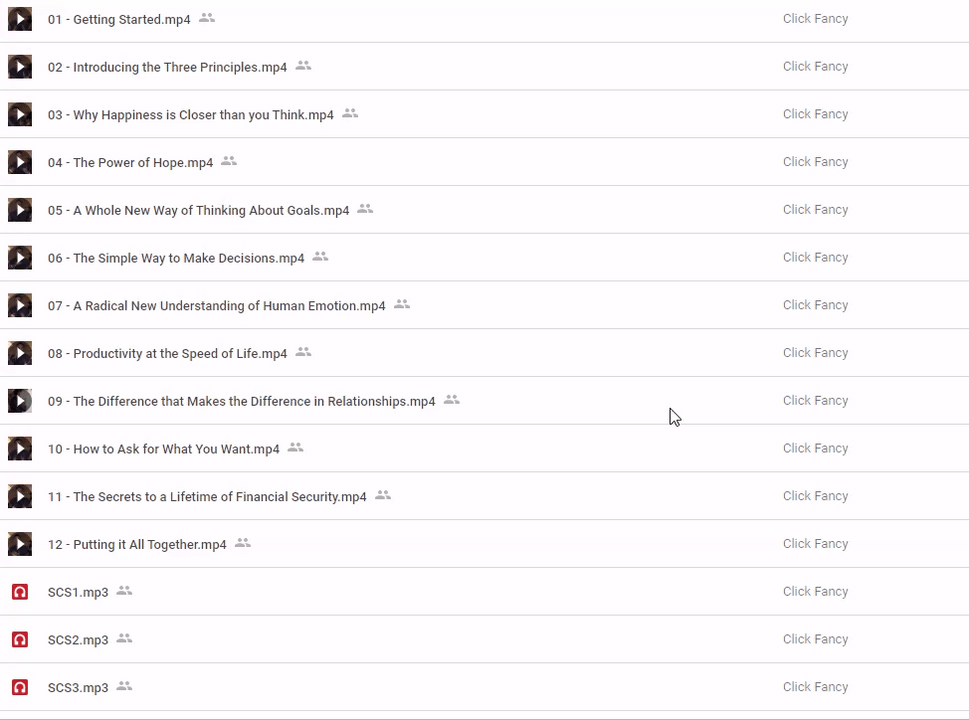Viewport: 969px width, 720px height.
Task: Click the video icon beside 07 - Radical New Understanding
Action: coord(20,305)
